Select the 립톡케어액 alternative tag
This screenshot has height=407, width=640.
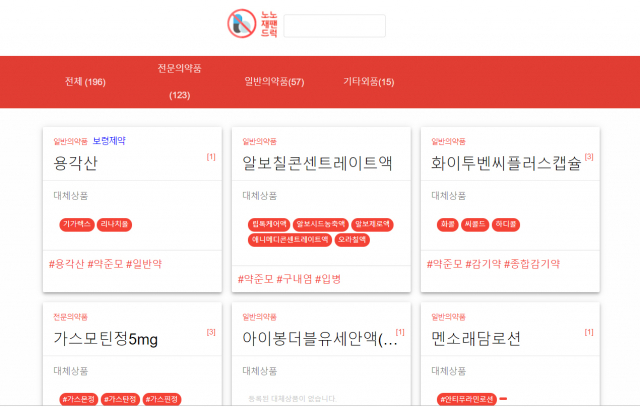click(x=269, y=224)
